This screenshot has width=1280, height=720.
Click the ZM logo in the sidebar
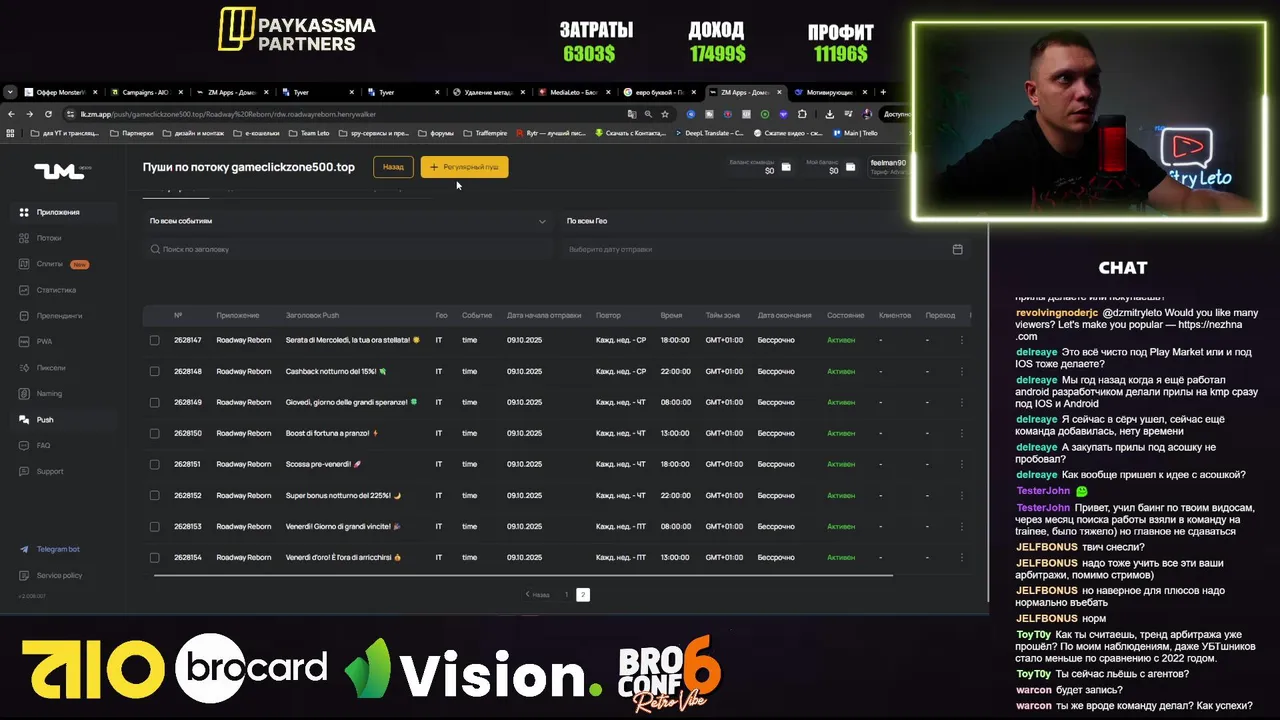62,170
